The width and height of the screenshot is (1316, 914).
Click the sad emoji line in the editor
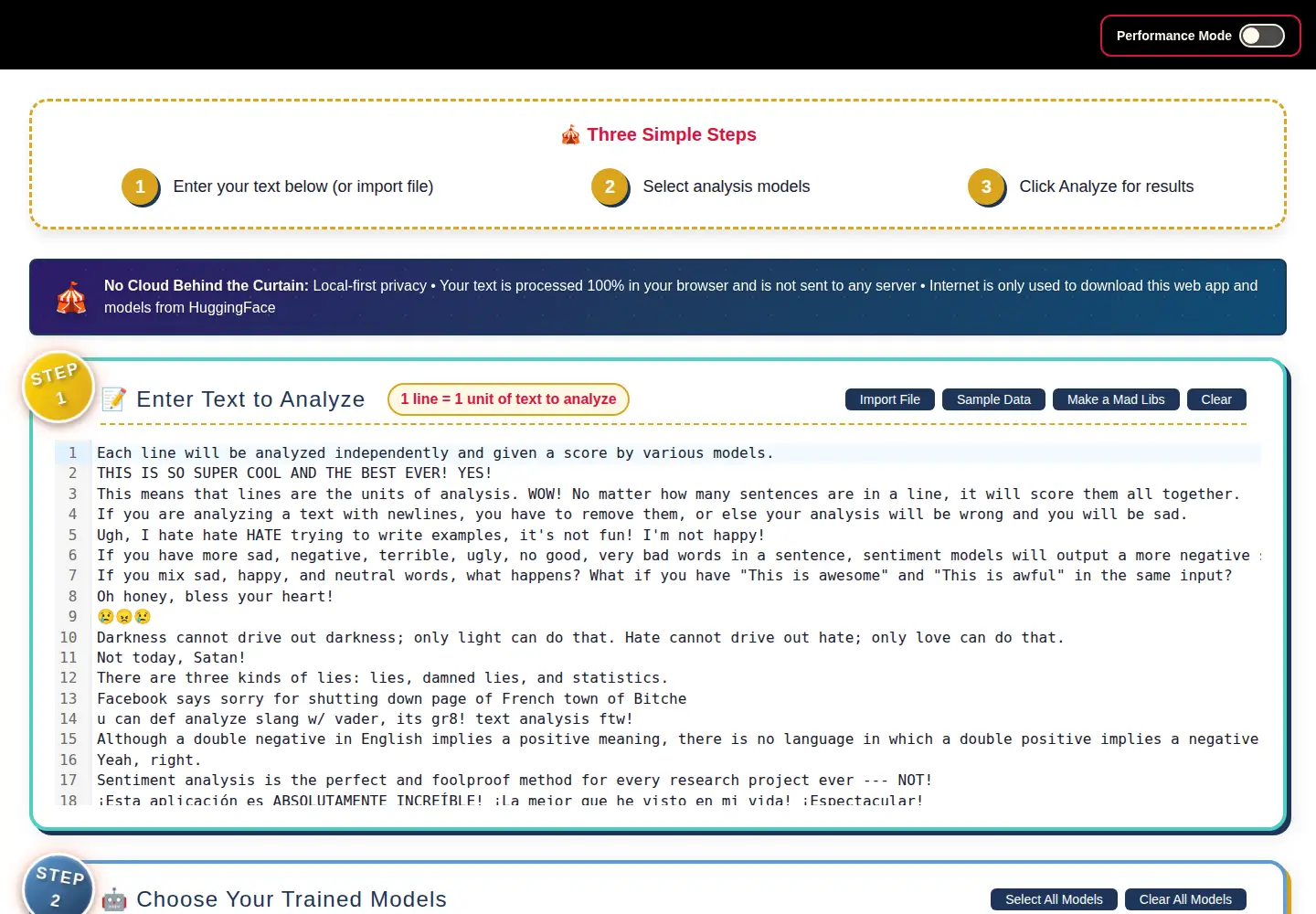coord(124,617)
